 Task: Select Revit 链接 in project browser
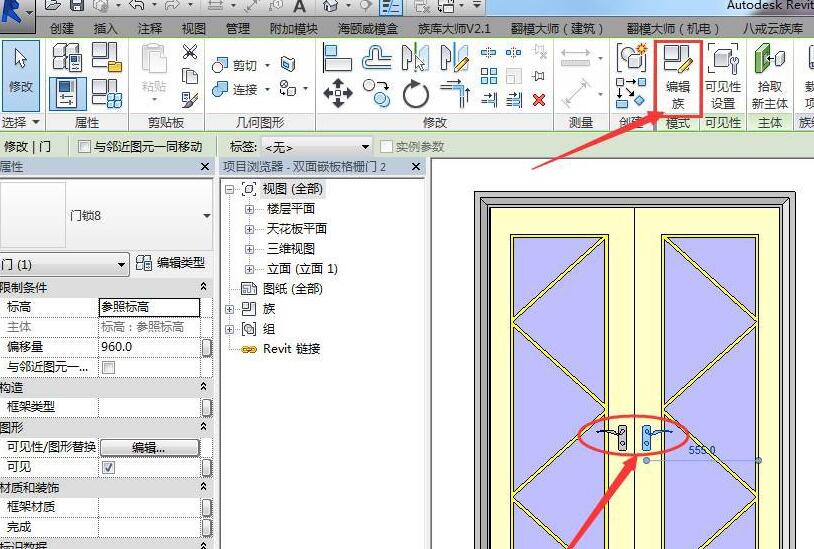[x=291, y=349]
